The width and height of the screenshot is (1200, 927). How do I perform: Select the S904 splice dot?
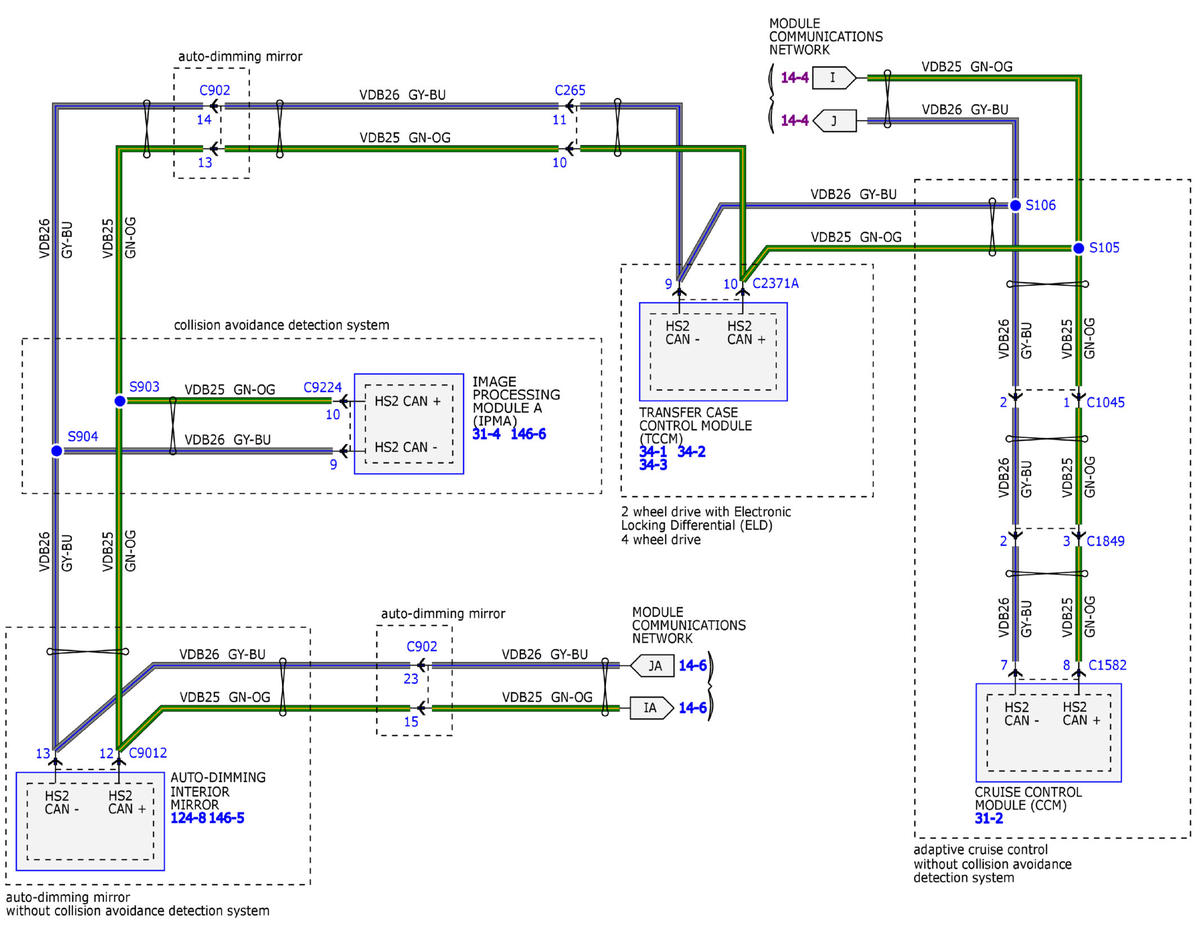pyautogui.click(x=56, y=451)
